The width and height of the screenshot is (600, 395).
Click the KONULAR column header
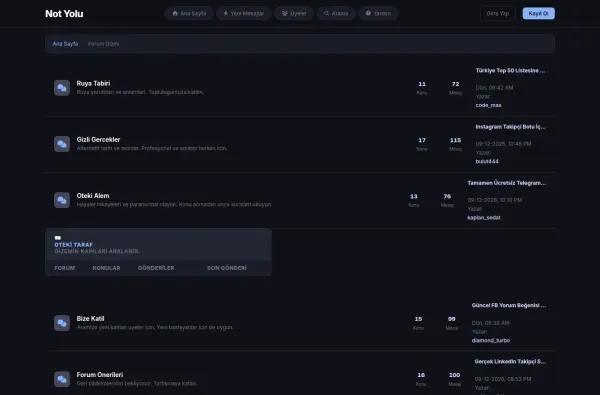tap(106, 268)
